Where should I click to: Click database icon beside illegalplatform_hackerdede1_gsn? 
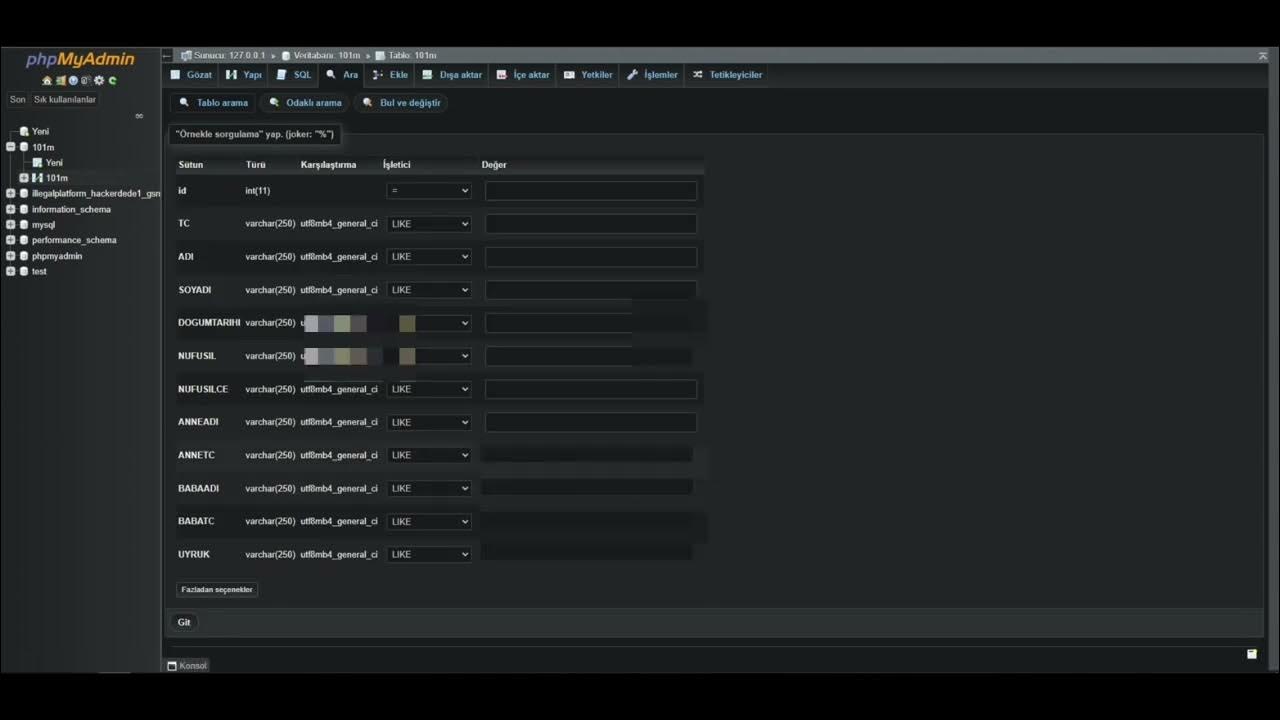pos(24,193)
